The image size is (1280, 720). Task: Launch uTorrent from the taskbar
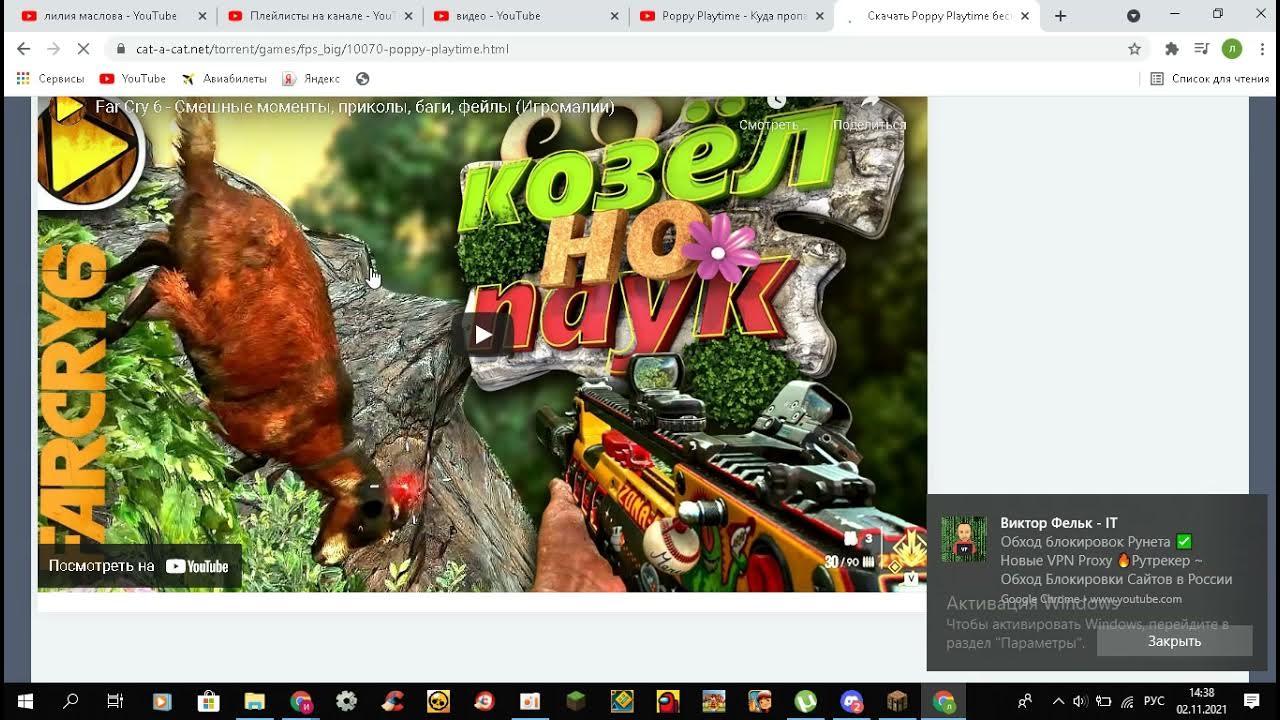point(805,701)
